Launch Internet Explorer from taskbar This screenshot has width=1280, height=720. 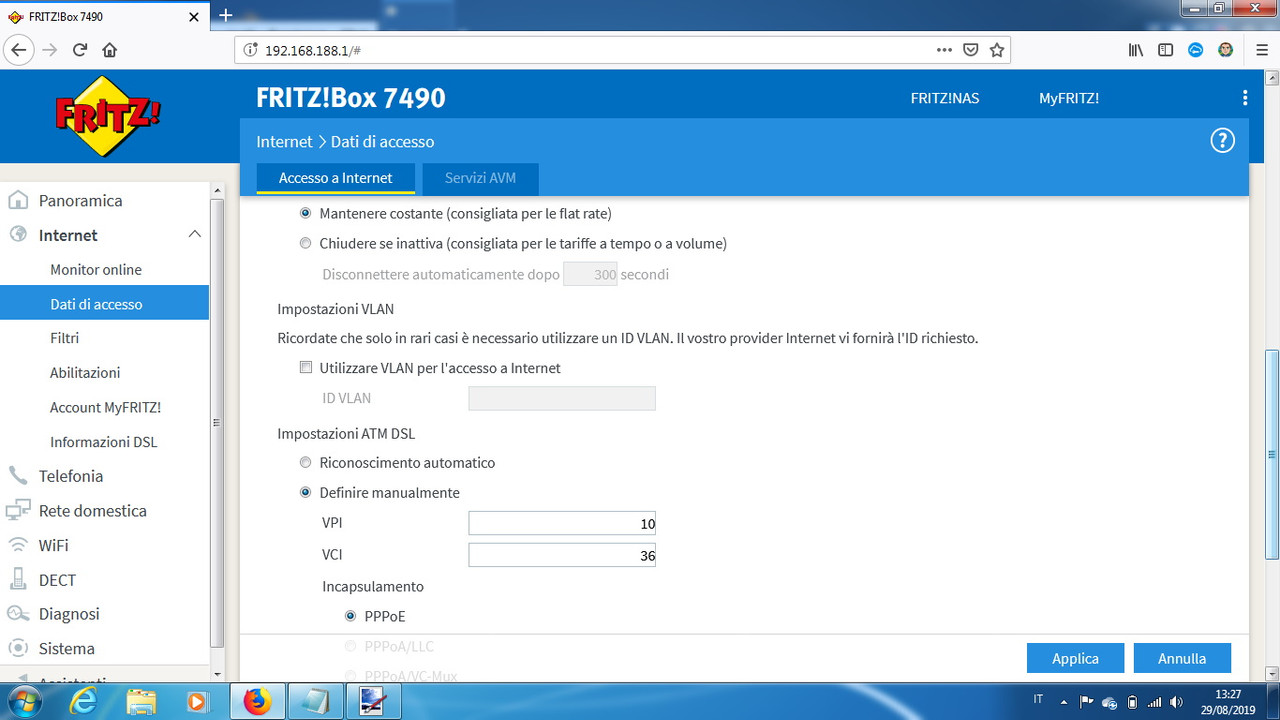84,702
